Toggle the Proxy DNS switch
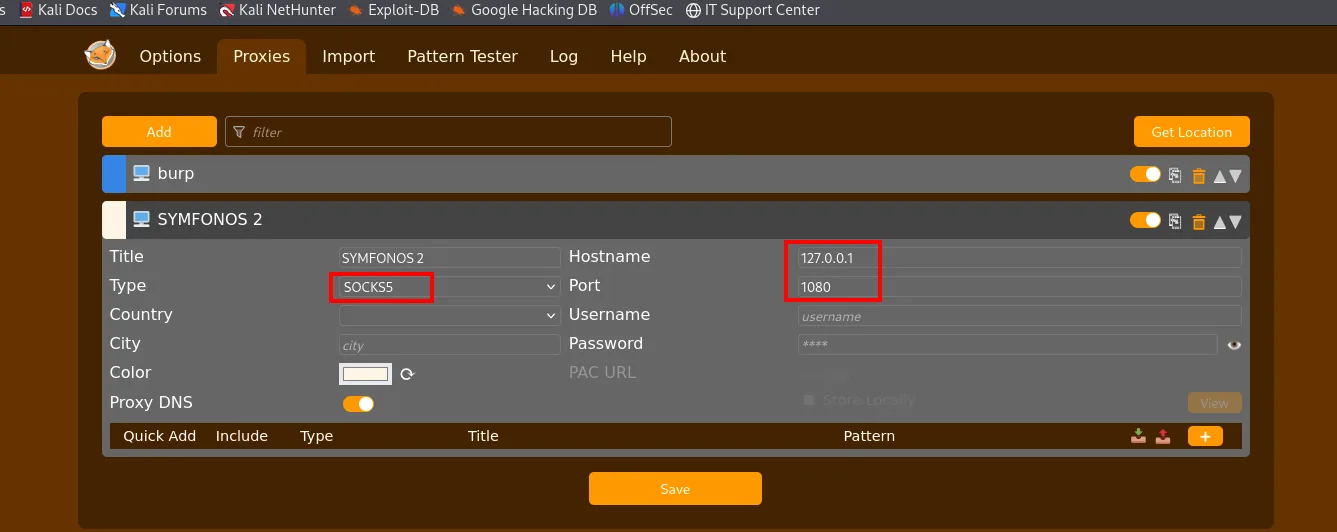The image size is (1337, 532). [x=358, y=404]
